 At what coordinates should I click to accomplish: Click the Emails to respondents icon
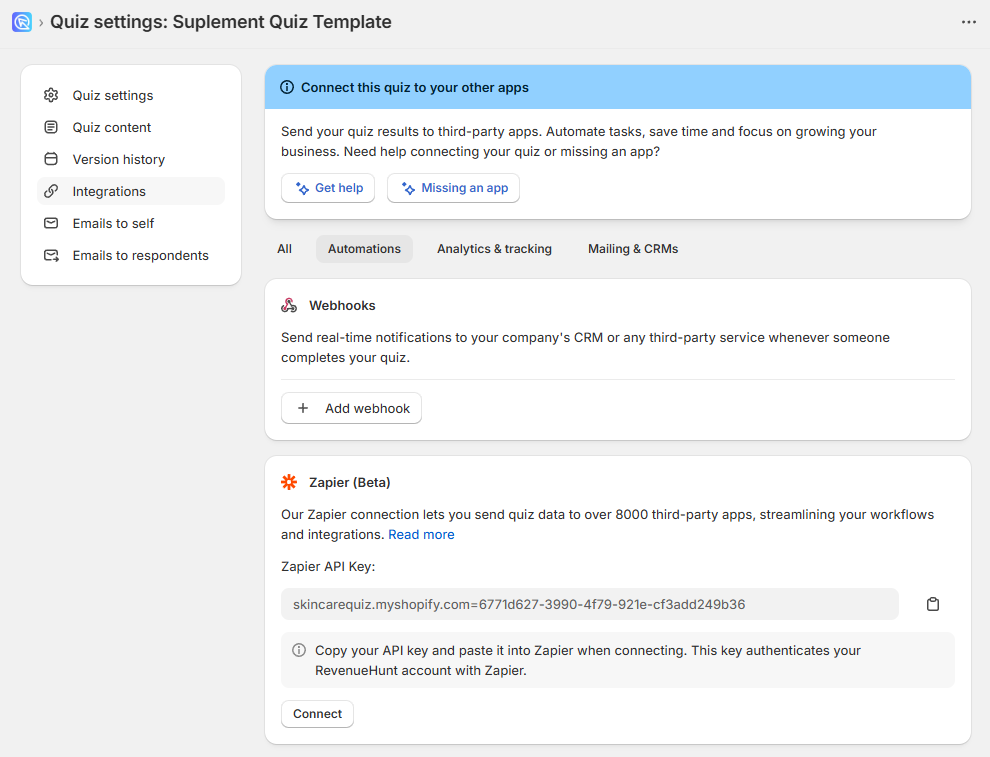point(51,255)
